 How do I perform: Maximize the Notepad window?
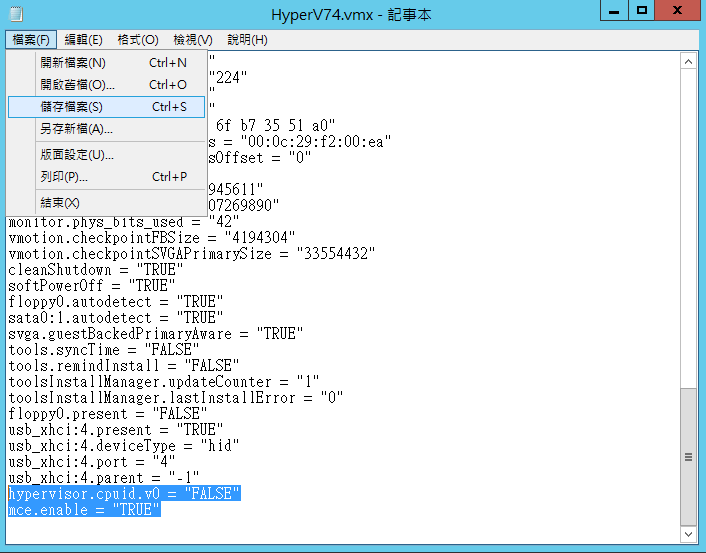click(x=642, y=11)
